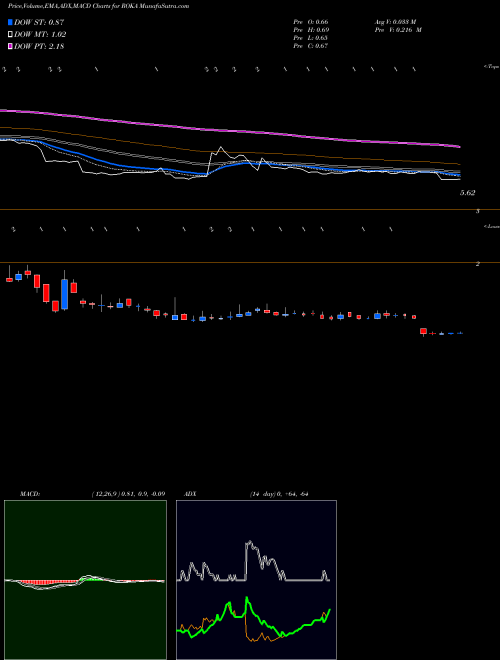Image resolution: width=500 pixels, height=660 pixels.
Task: Select the 'DOW MT: 1.02' legend text
Action: pos(40,35)
